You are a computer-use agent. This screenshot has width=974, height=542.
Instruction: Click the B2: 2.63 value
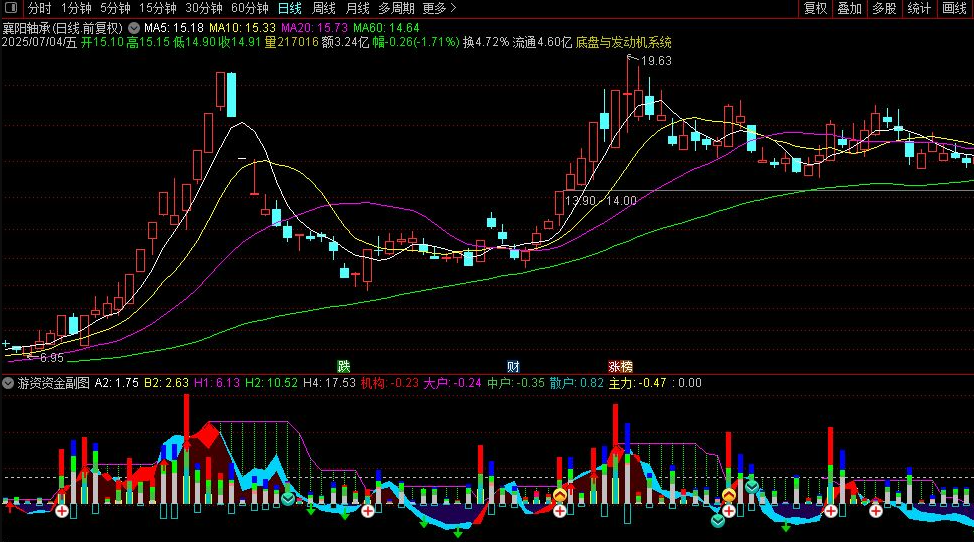pyautogui.click(x=166, y=383)
